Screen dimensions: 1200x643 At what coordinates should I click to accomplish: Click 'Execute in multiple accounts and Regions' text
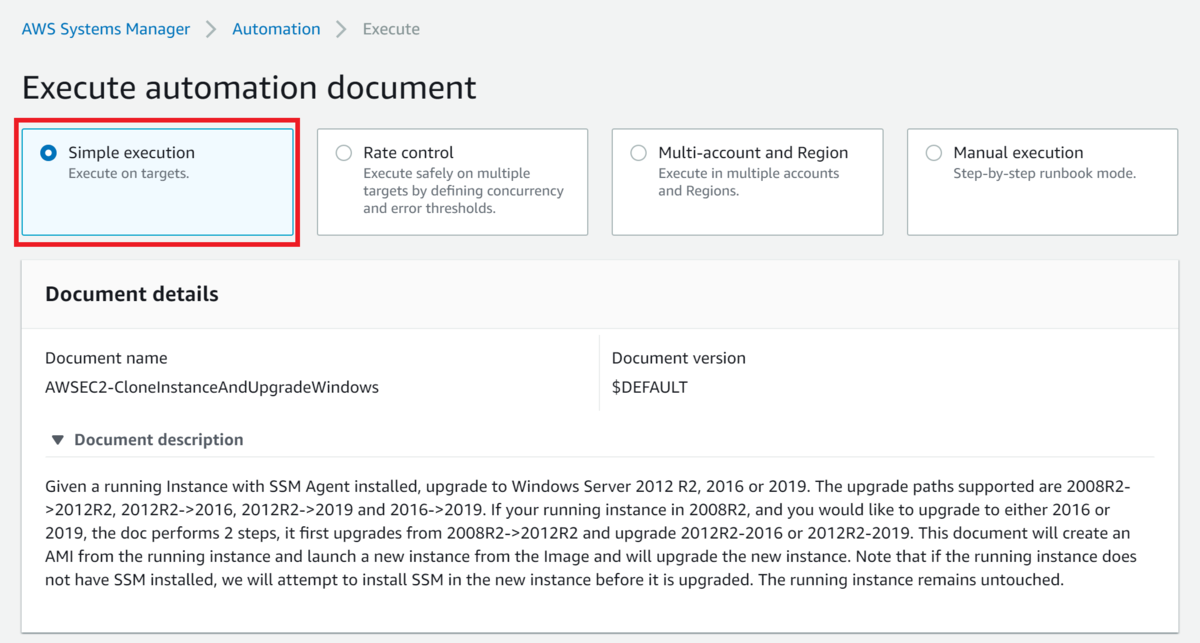(748, 182)
